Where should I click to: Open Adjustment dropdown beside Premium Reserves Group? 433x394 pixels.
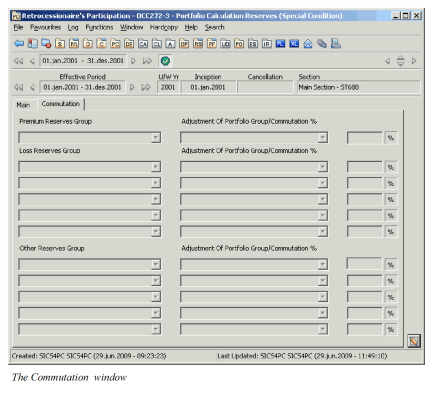323,138
